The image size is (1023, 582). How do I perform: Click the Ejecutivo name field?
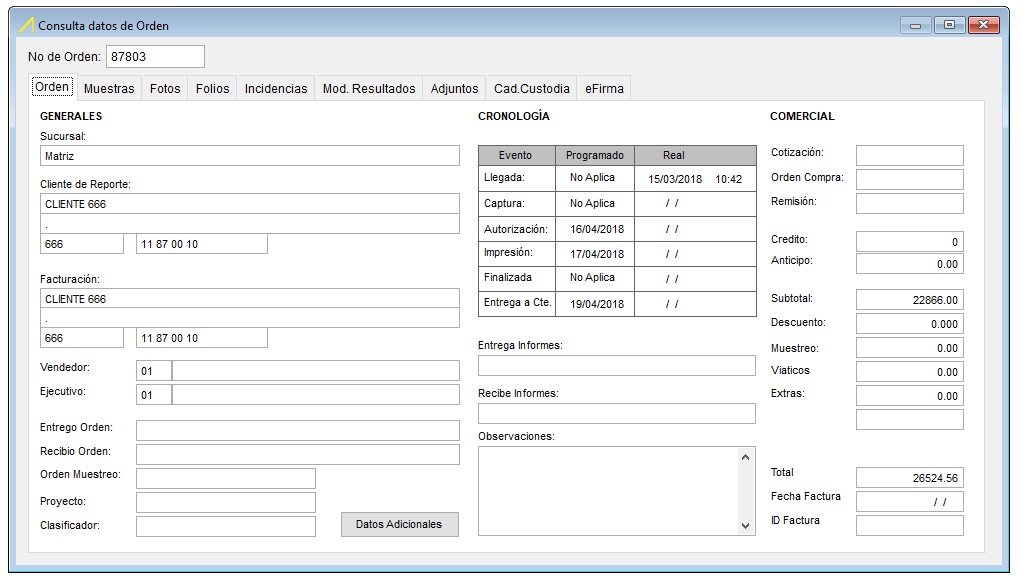pyautogui.click(x=316, y=395)
